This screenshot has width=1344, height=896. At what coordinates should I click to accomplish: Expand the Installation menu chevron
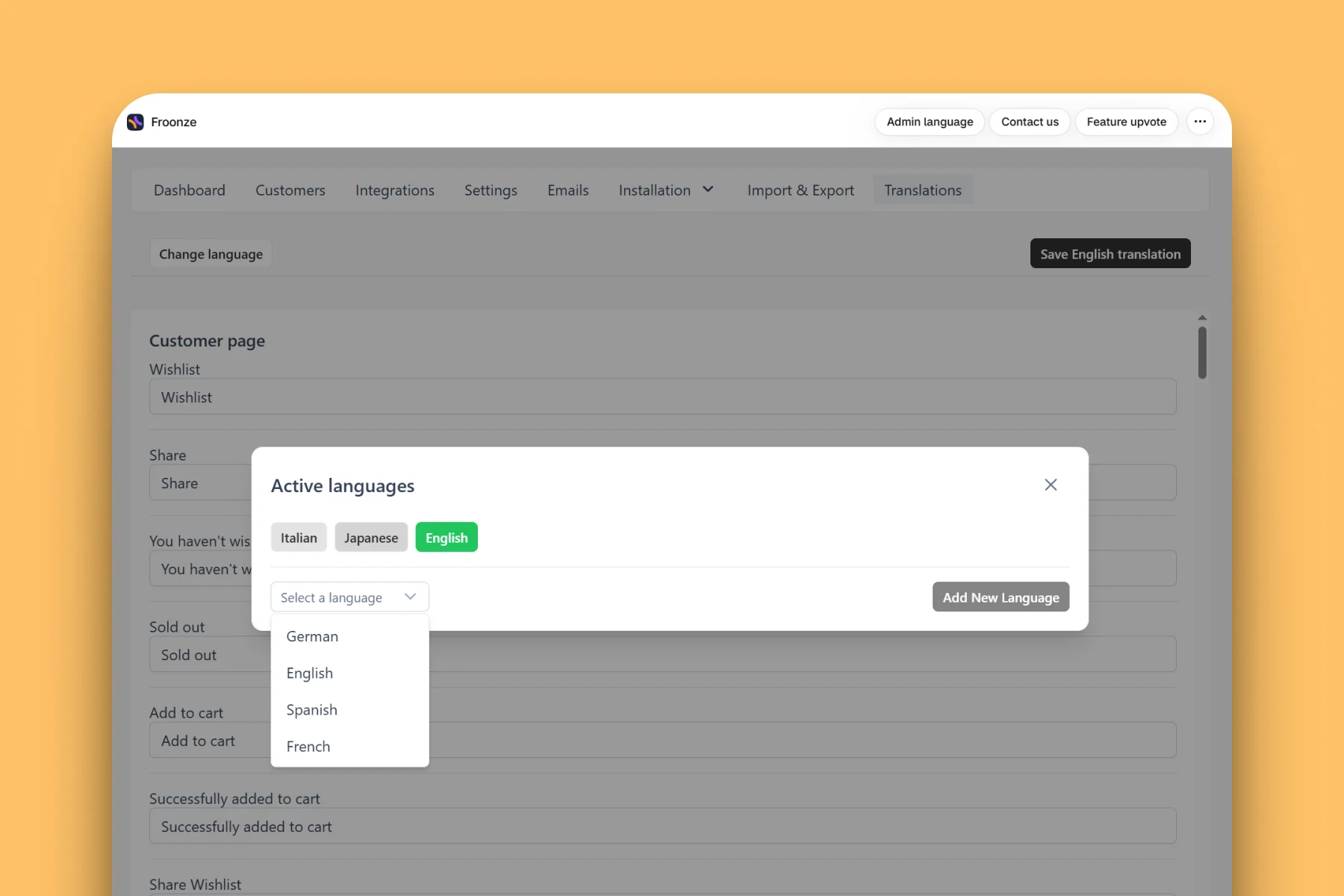708,190
